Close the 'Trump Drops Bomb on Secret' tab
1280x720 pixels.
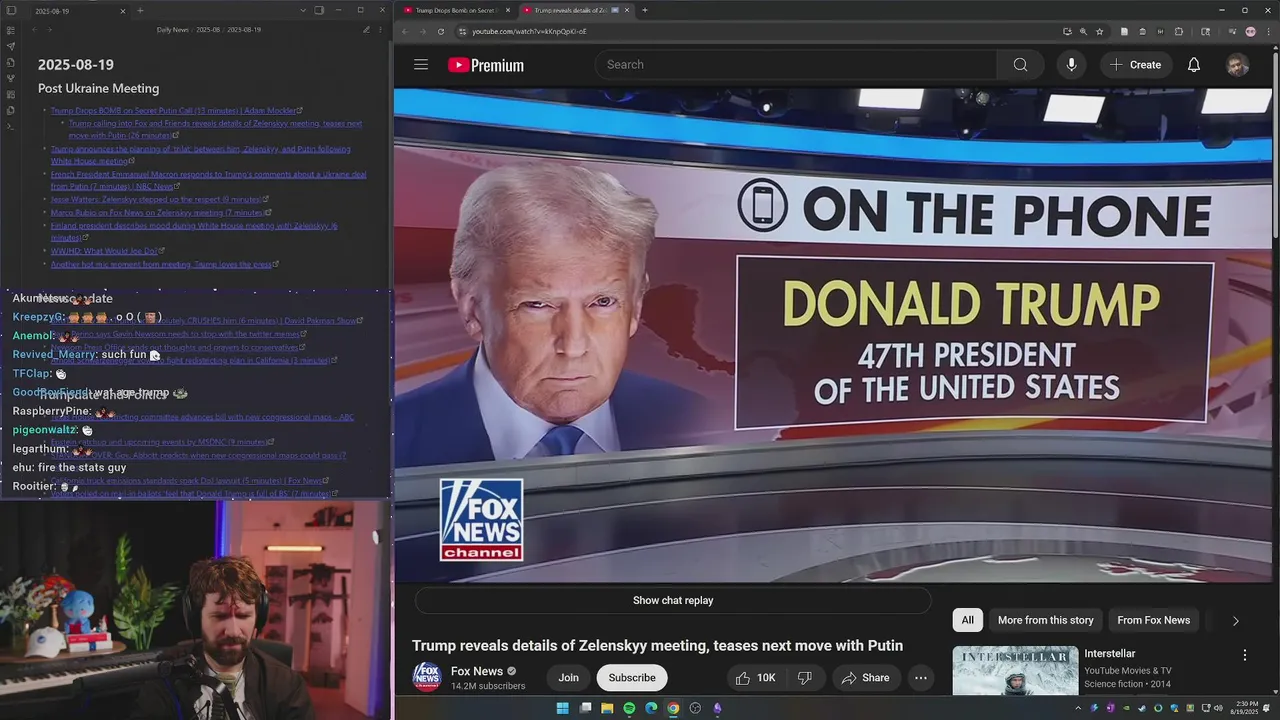(508, 10)
